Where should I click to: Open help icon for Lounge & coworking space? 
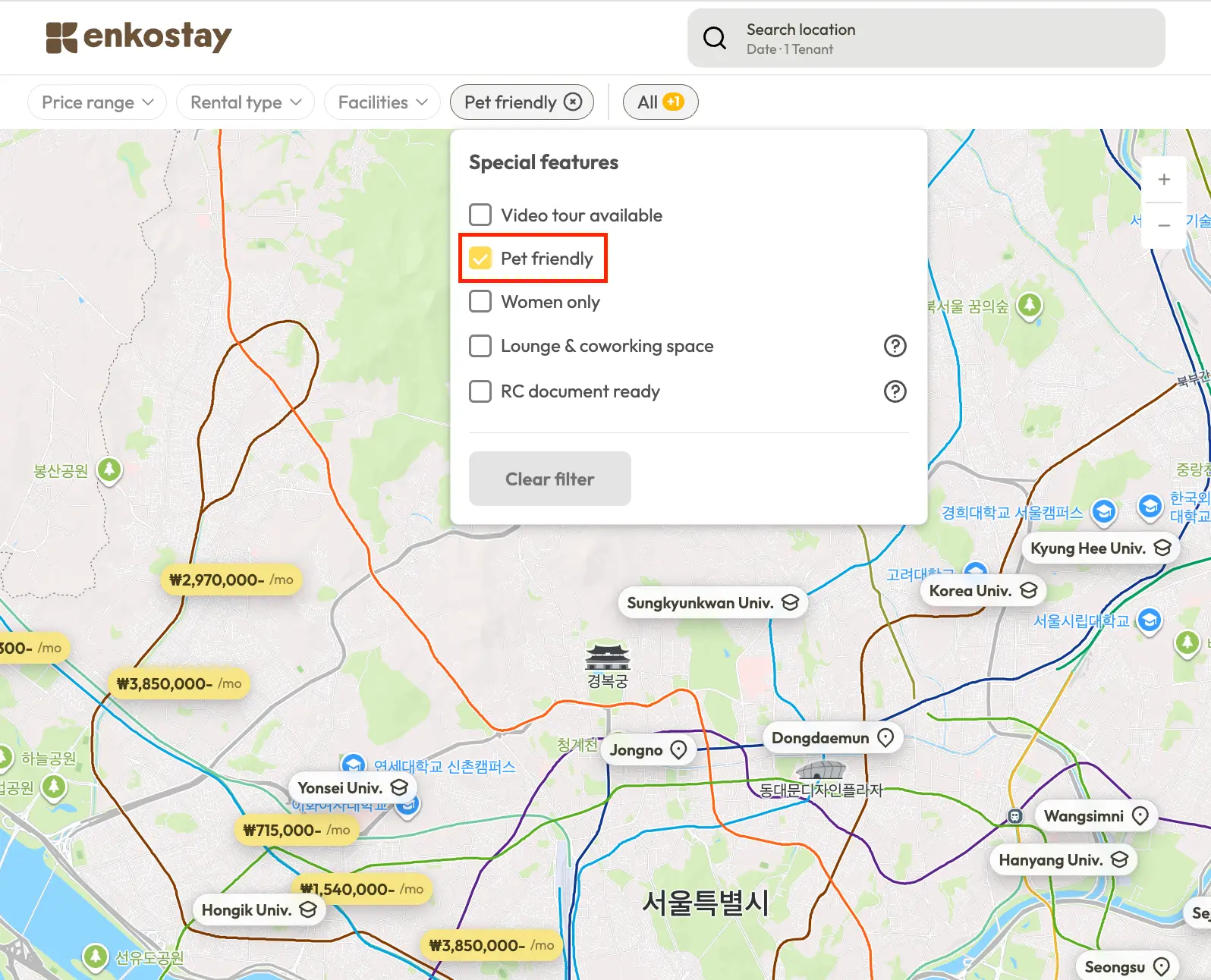[x=895, y=346]
